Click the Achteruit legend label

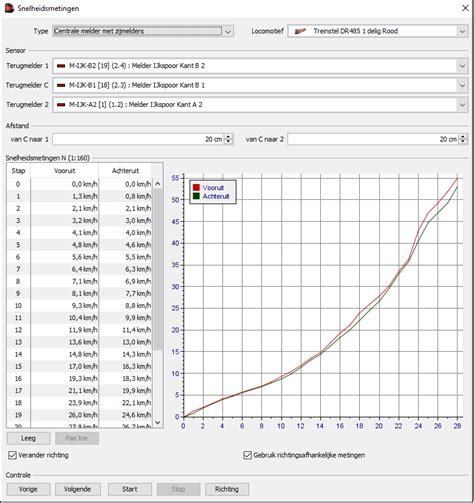coord(216,196)
